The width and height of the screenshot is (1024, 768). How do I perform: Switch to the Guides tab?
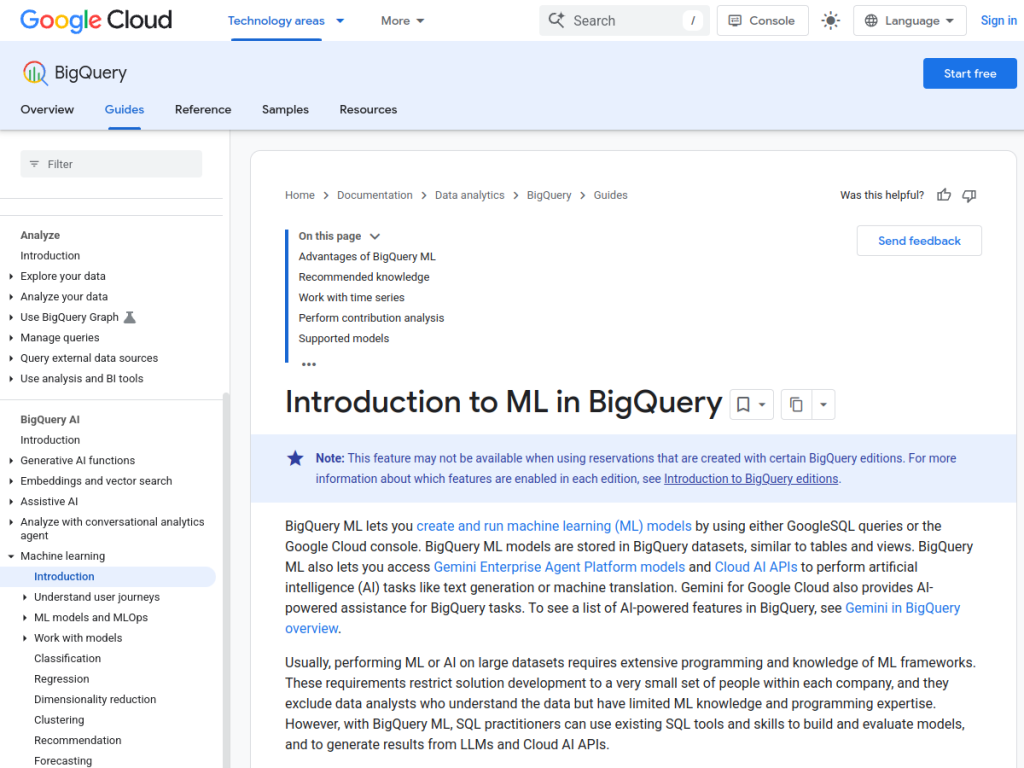point(124,110)
